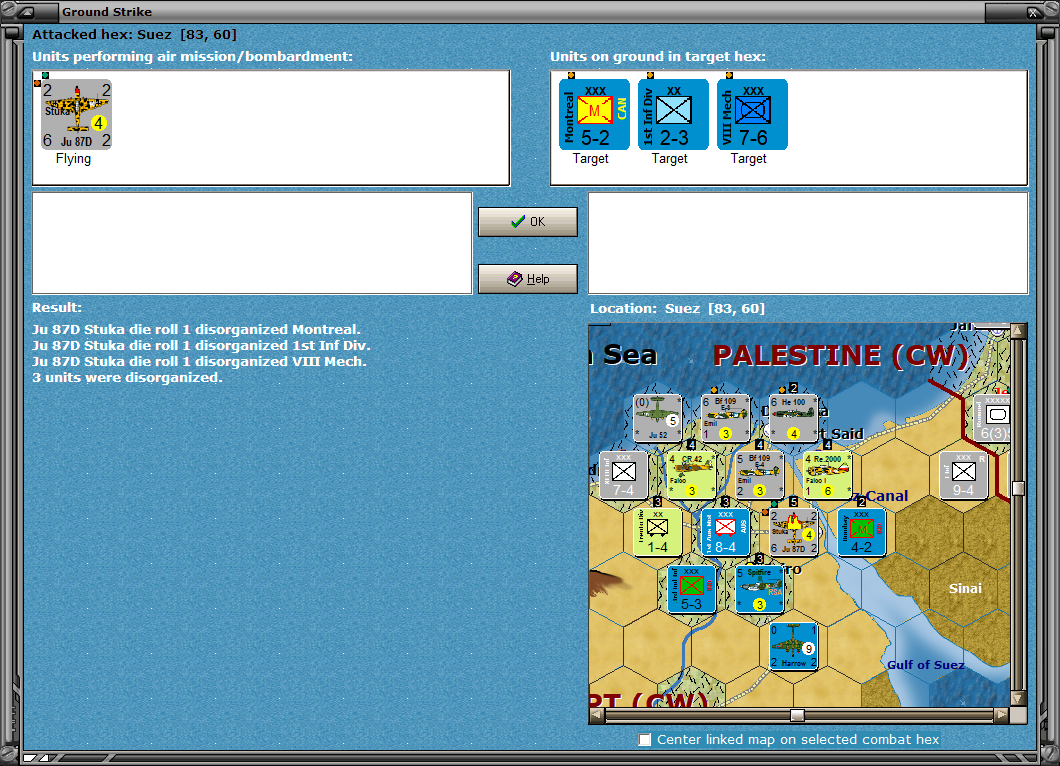1060x766 pixels.
Task: Click the Spitfire RSA counter on map
Action: [760, 589]
